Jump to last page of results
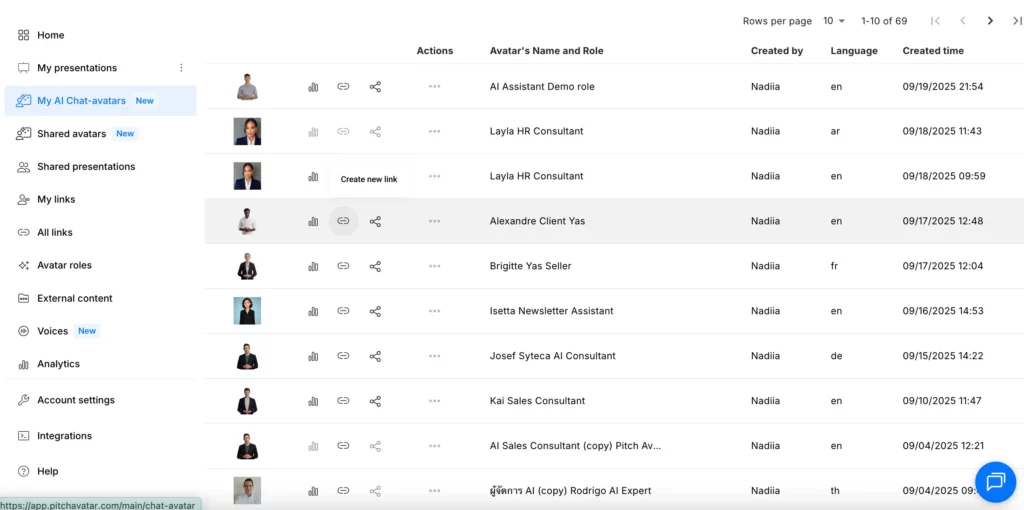1024x510 pixels. pyautogui.click(x=1016, y=21)
